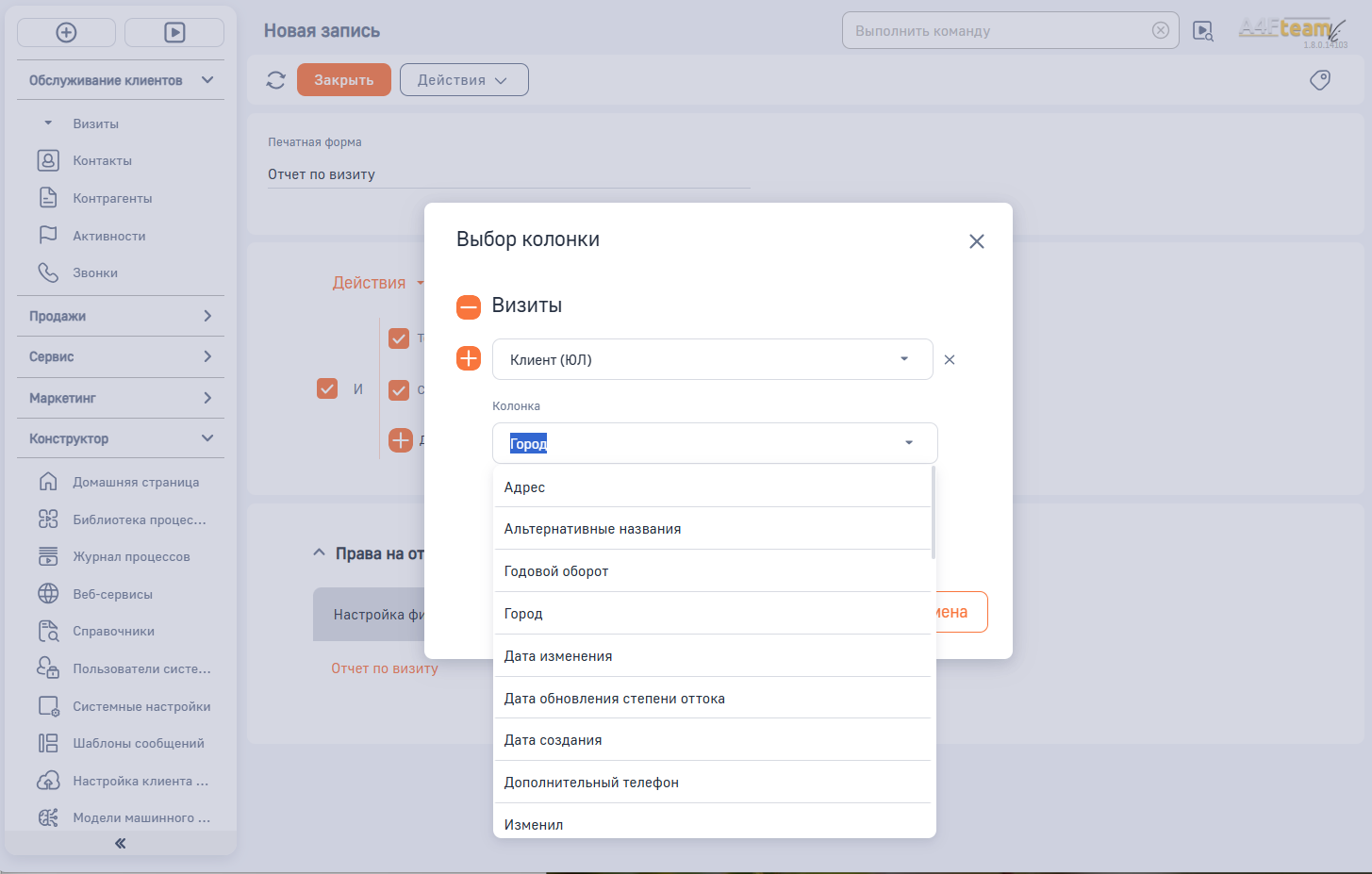The image size is (1372, 874).
Task: Click the refresh icon beside Закрыть
Action: pyautogui.click(x=275, y=80)
